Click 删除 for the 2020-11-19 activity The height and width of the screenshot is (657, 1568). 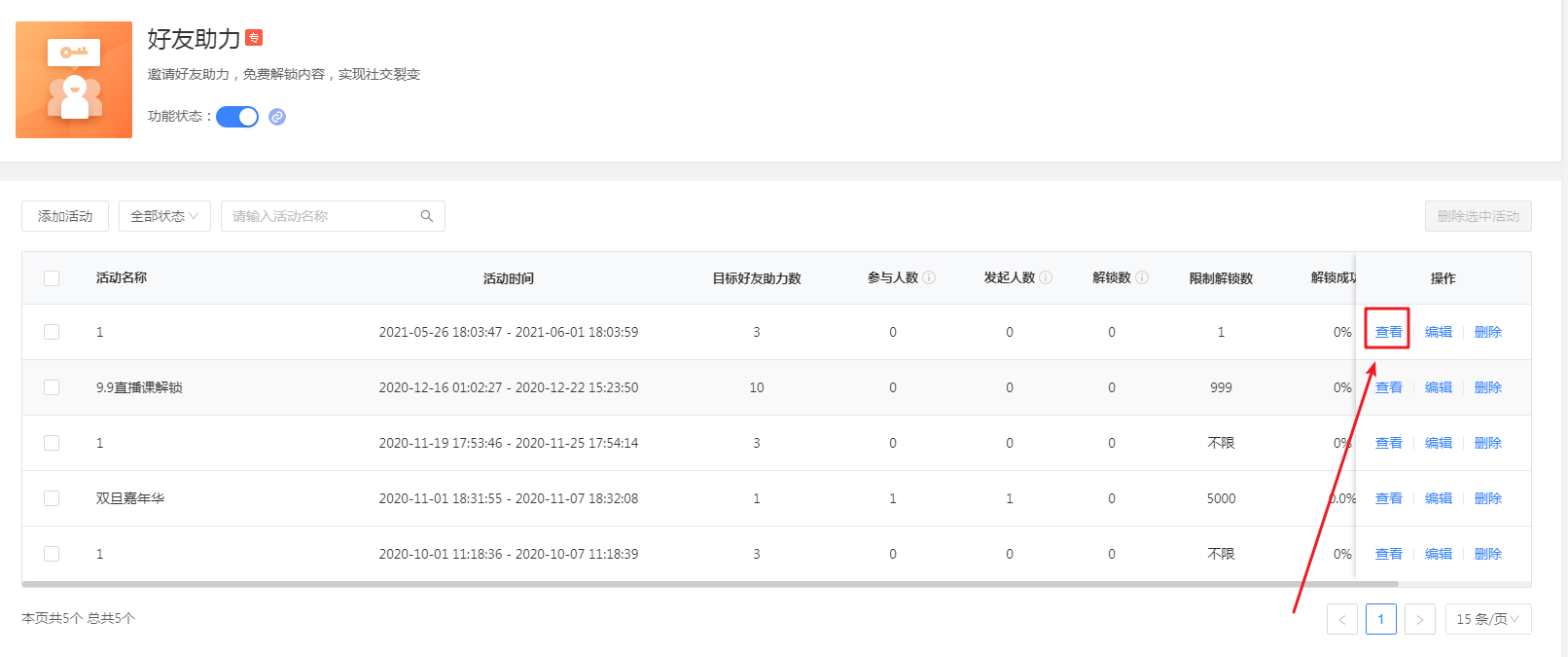point(1487,443)
